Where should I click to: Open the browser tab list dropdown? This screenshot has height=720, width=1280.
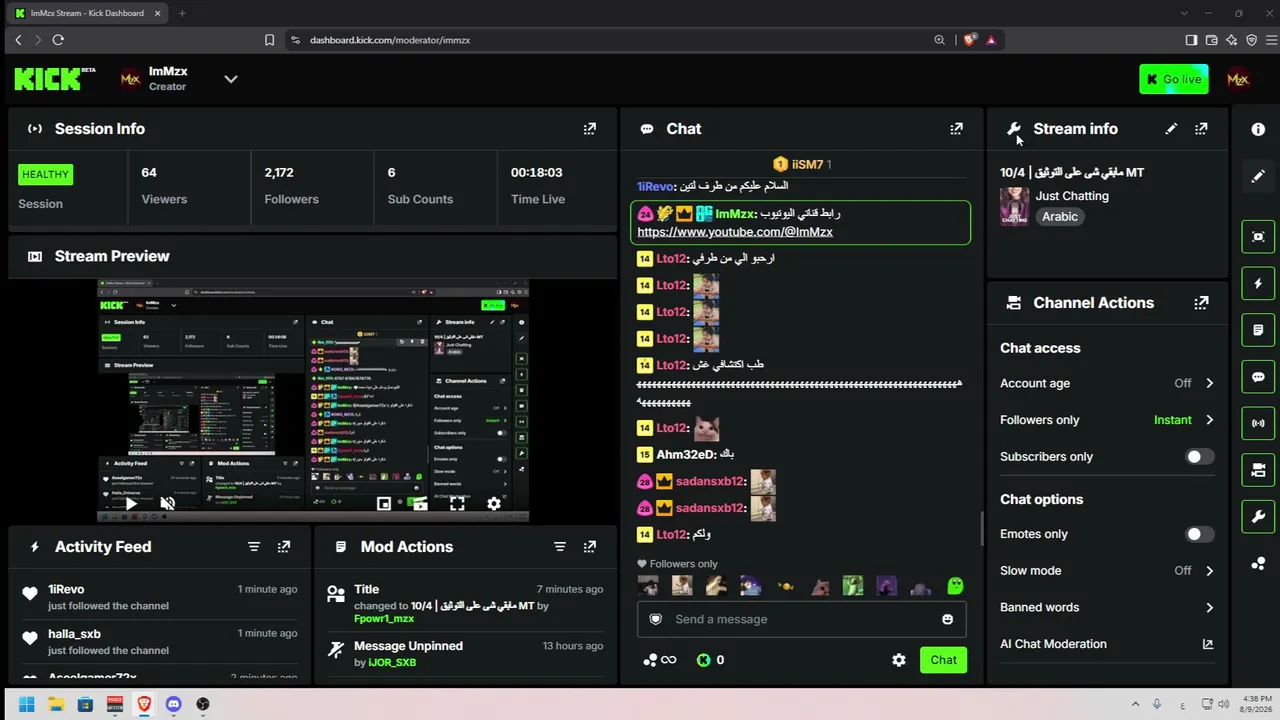tap(1184, 13)
